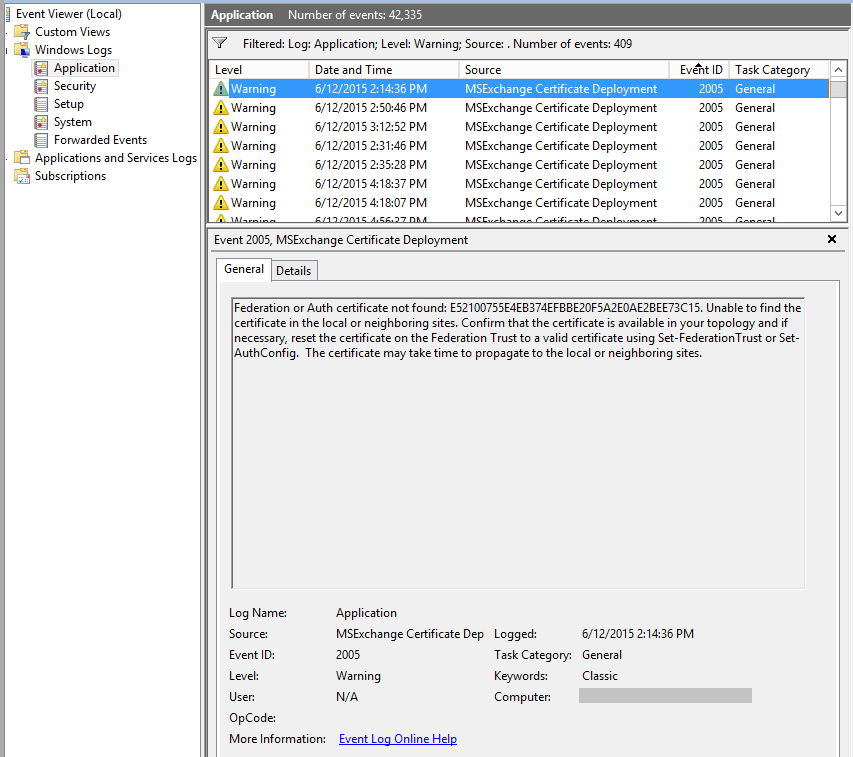Expand Applications and Services Logs node
853x757 pixels.
(x=7, y=158)
